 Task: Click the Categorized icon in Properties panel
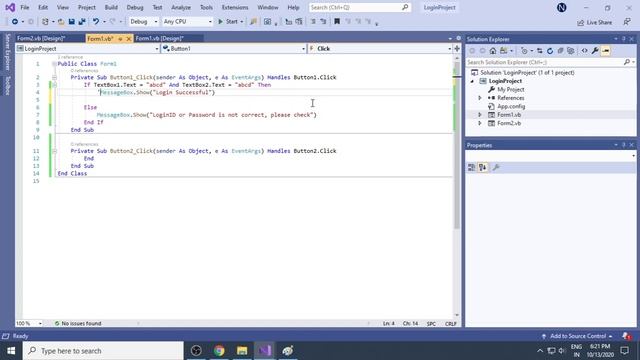pyautogui.click(x=471, y=167)
